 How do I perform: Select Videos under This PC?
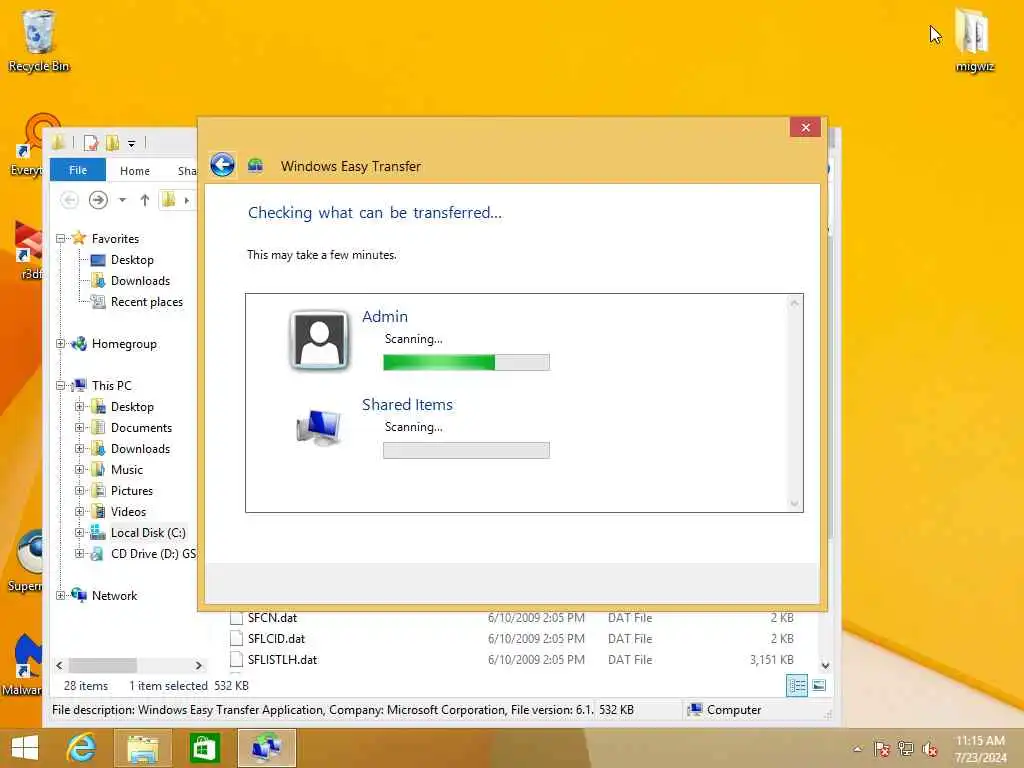pos(128,511)
